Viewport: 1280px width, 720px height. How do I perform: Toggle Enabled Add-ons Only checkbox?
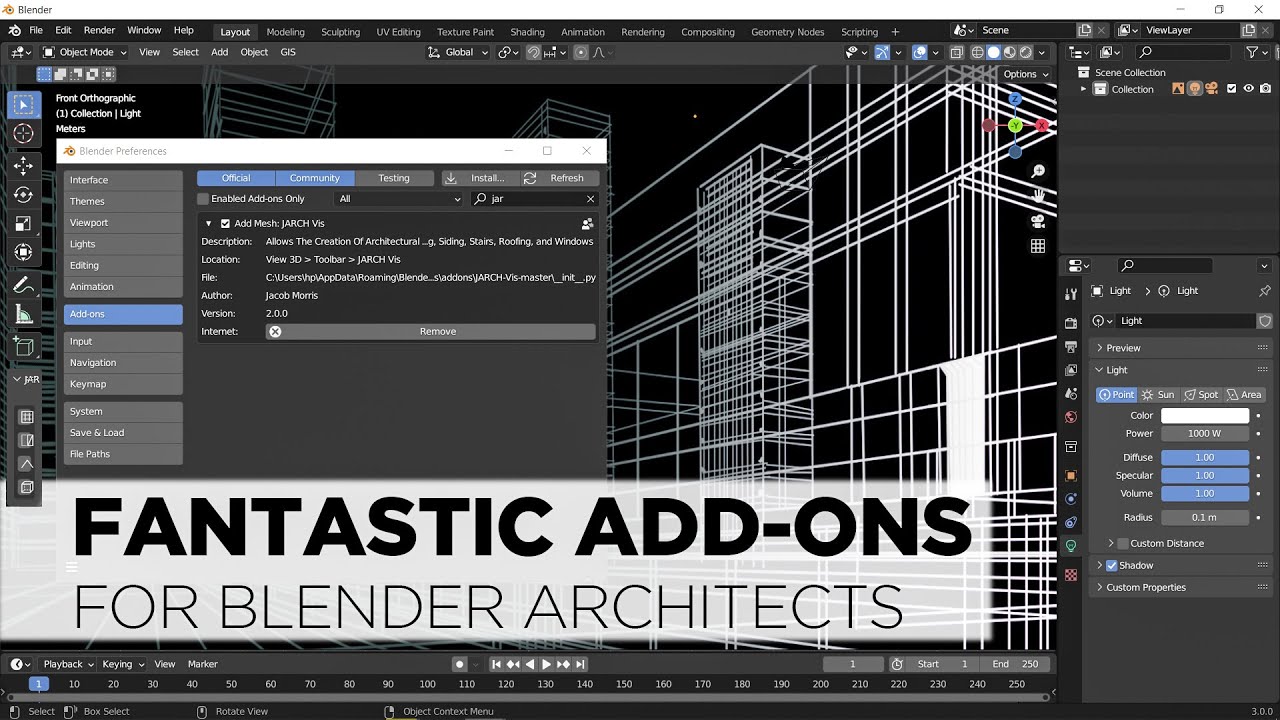203,199
